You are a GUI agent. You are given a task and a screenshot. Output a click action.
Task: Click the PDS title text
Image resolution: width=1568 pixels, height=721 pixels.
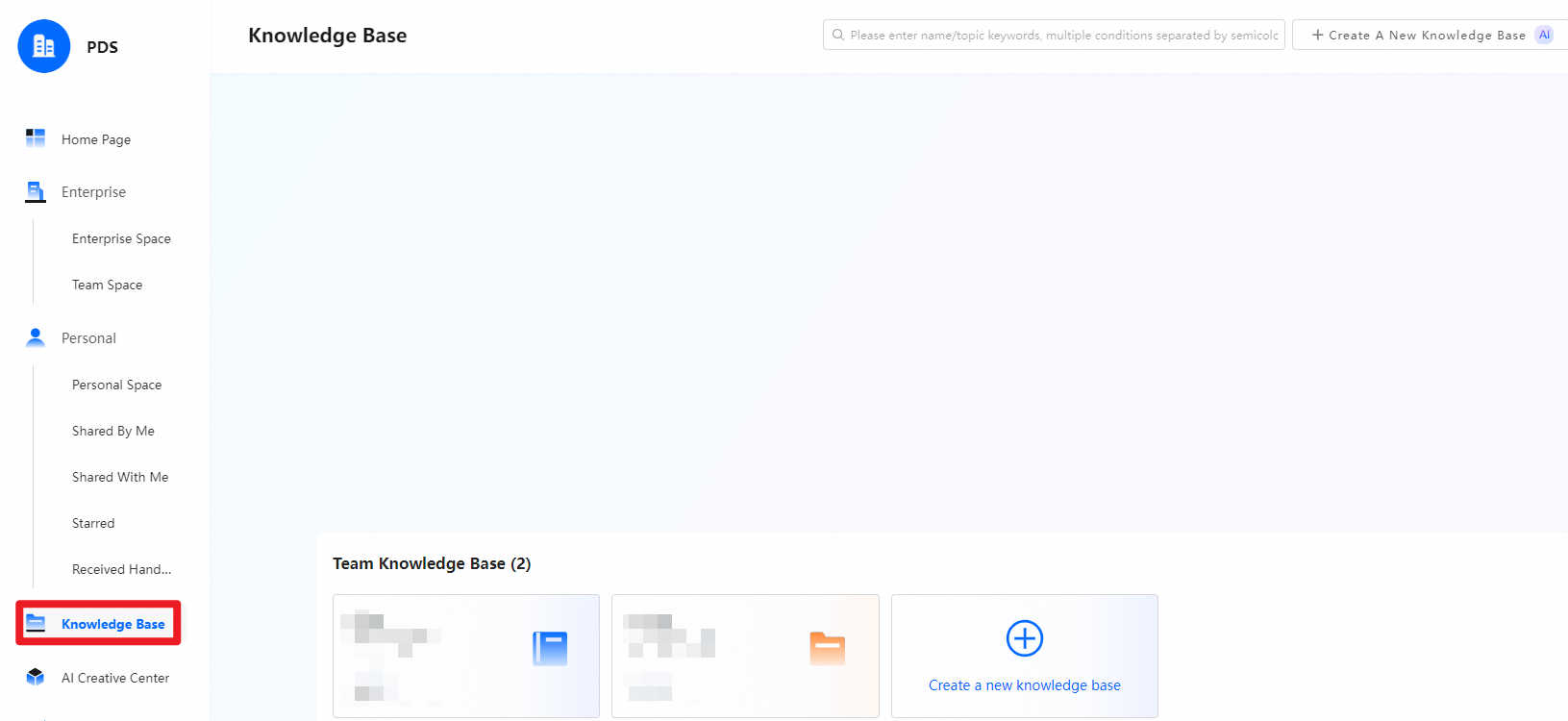(102, 47)
